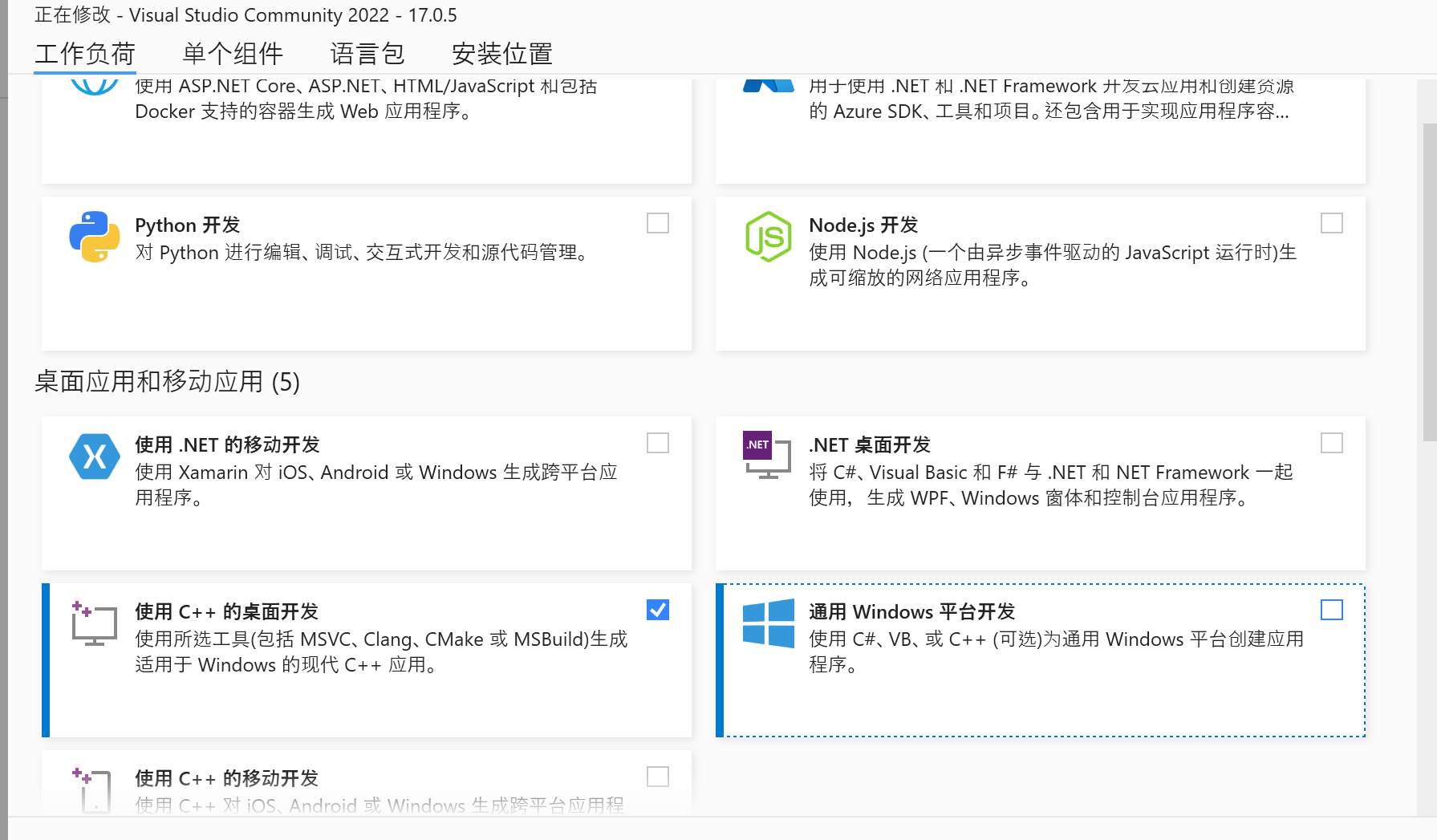Viewport: 1437px width, 840px height.
Task: Click the 使用 .NET 的移动开发 title
Action: (227, 444)
